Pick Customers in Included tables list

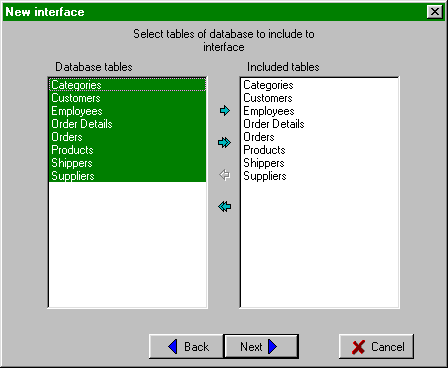tap(319, 98)
